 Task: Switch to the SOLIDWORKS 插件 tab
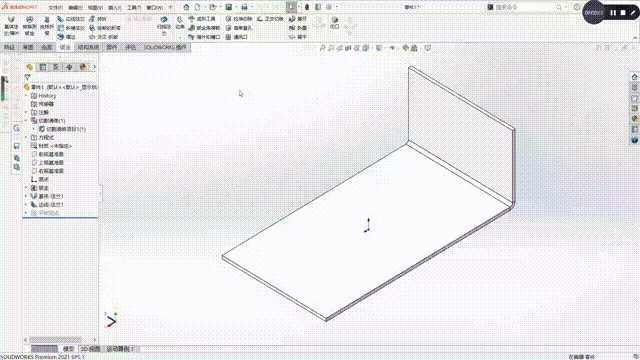(x=165, y=47)
